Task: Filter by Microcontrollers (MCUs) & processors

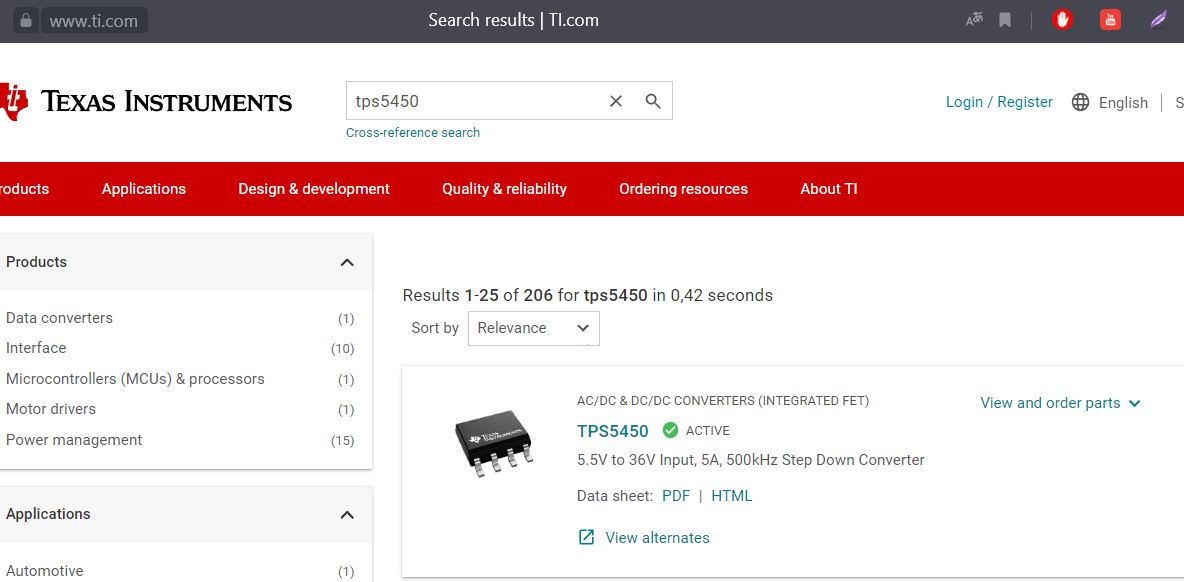Action: click(x=135, y=379)
